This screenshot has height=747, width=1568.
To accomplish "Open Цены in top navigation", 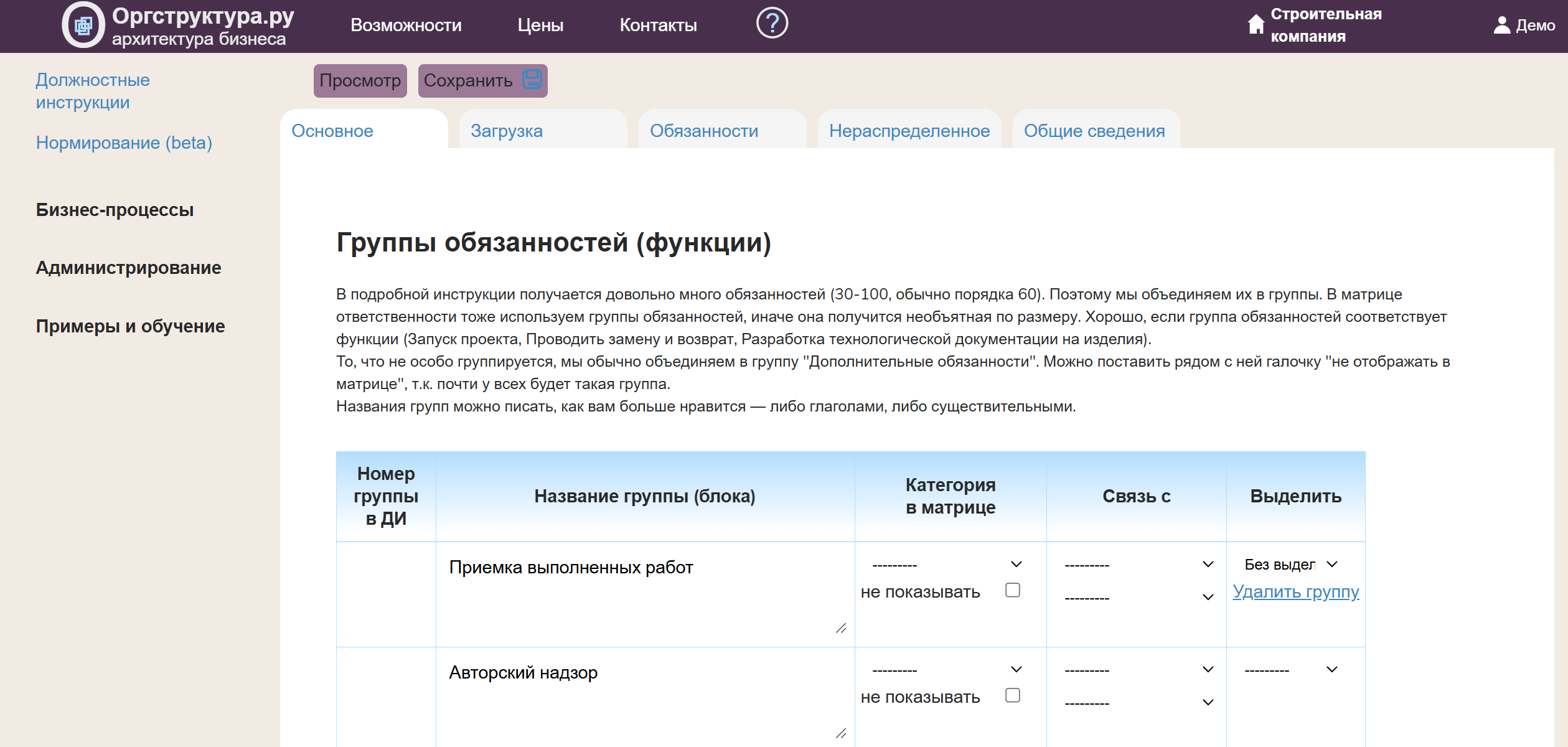I will pos(540,25).
